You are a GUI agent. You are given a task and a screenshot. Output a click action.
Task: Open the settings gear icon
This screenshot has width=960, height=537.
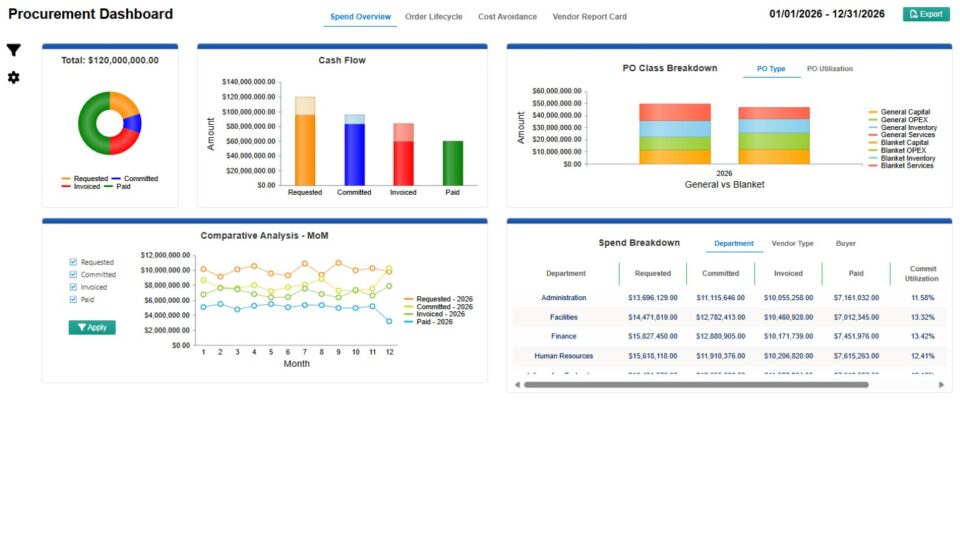pos(13,77)
